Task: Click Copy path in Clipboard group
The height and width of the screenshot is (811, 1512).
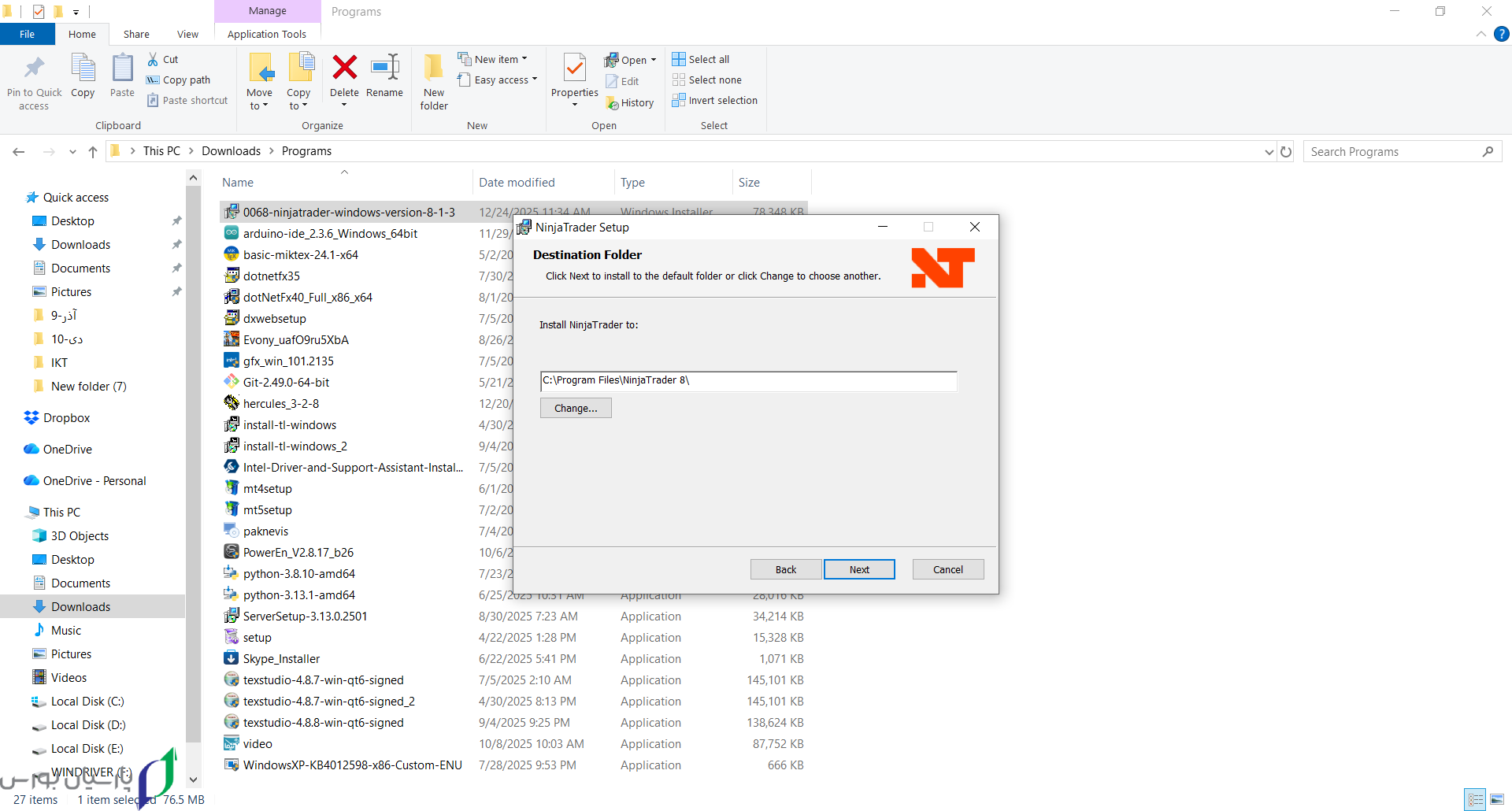Action: pyautogui.click(x=179, y=80)
